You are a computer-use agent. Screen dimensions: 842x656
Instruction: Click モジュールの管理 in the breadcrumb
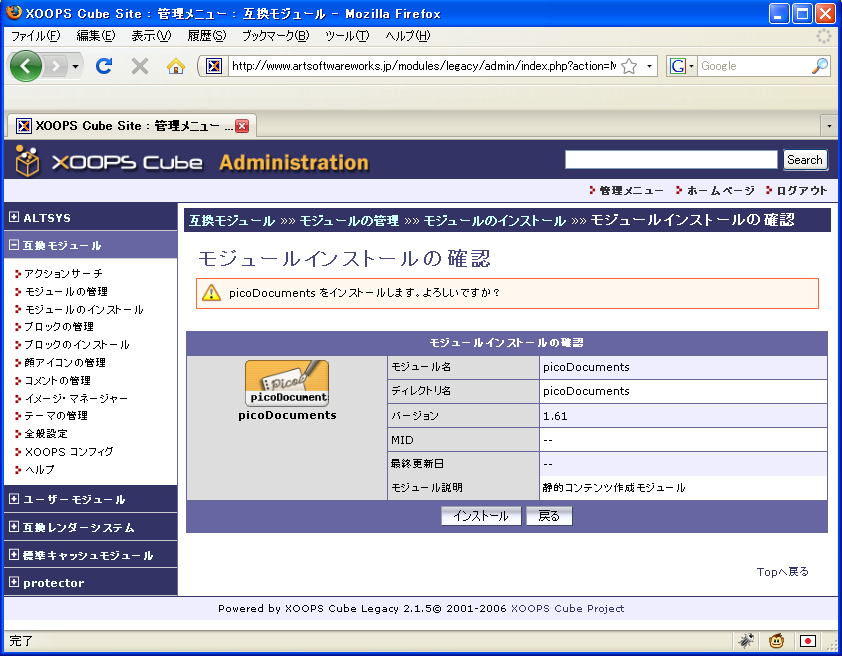(x=349, y=221)
